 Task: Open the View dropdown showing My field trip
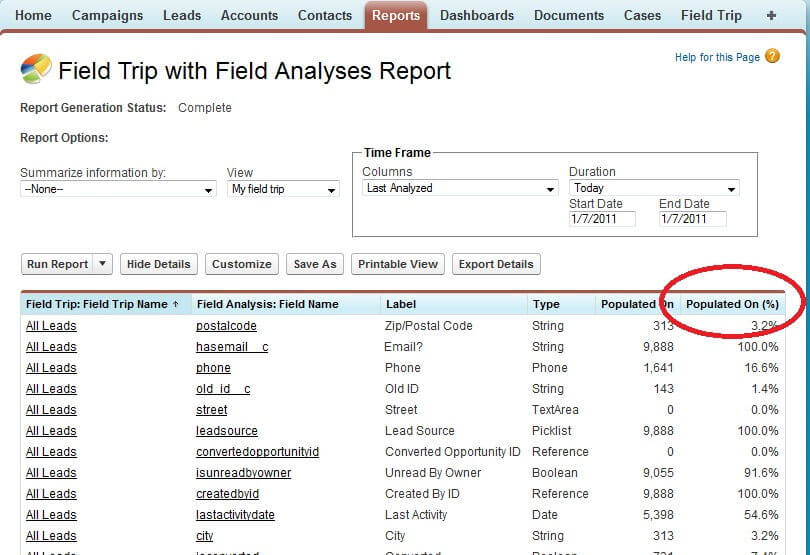coord(283,189)
